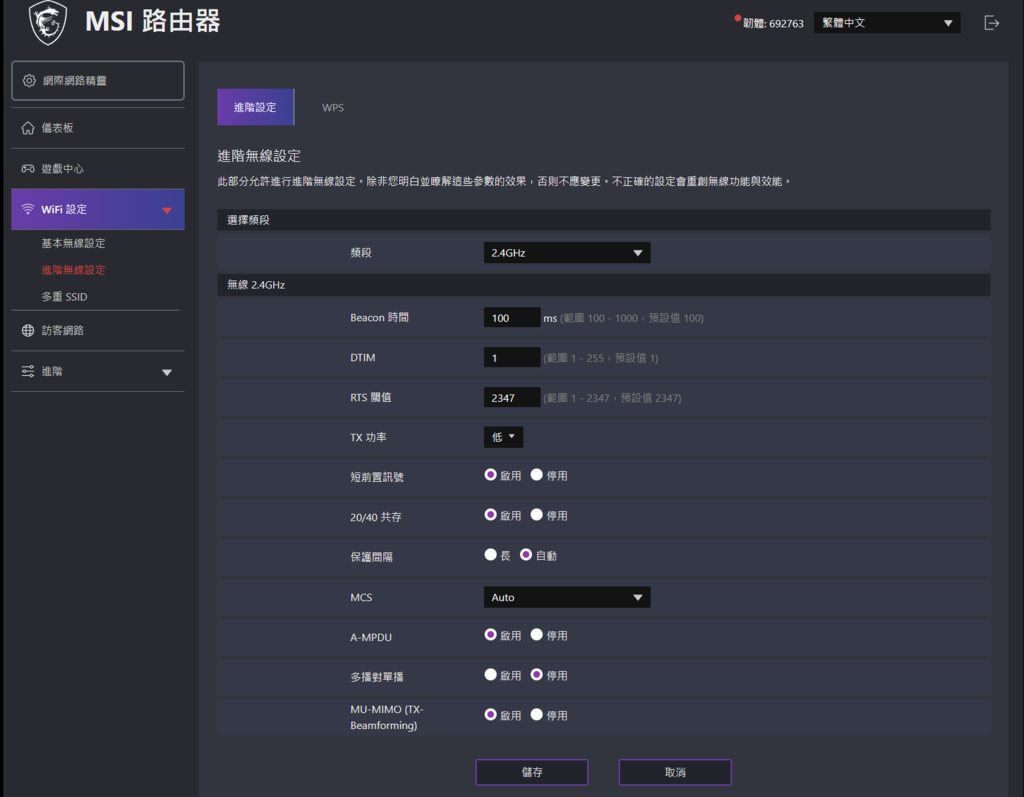Screen dimensions: 1024x797
Task: Click the RTS range hint text
Action: click(x=613, y=398)
